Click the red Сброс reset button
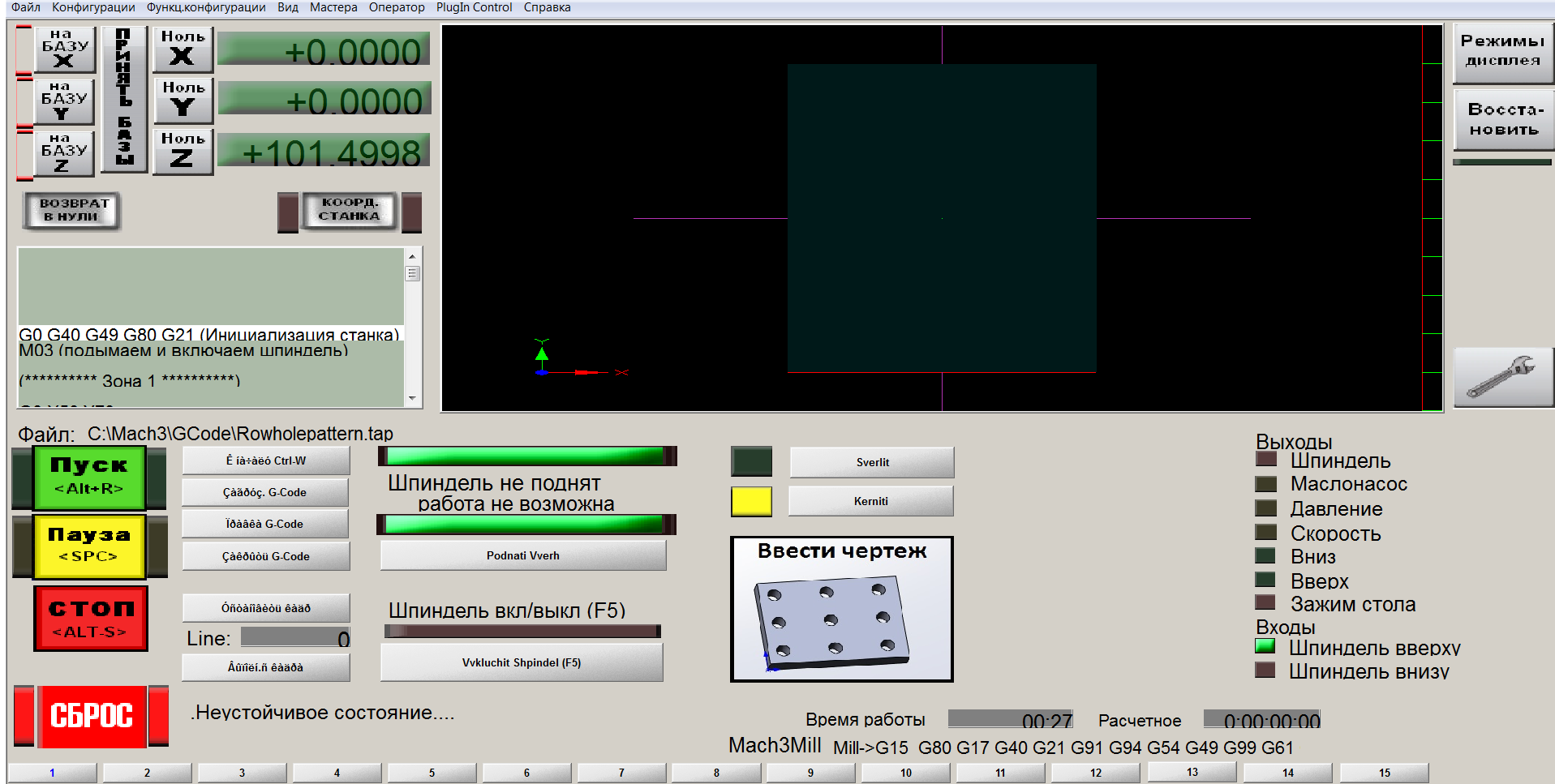1555x784 pixels. [92, 716]
